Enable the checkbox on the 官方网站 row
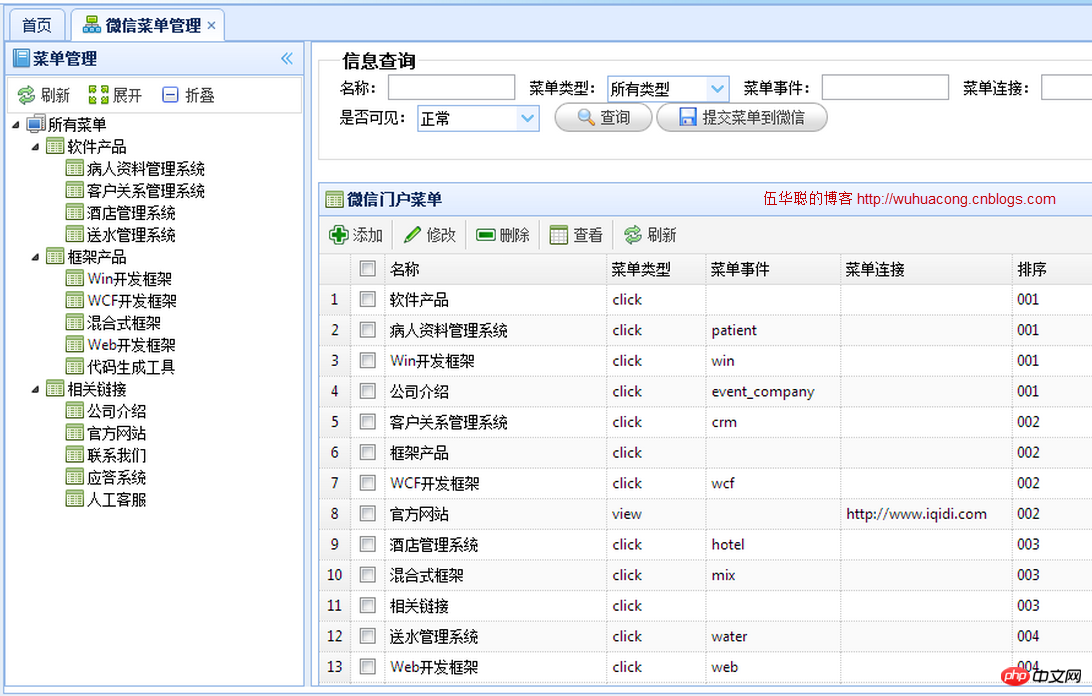Image resolution: width=1092 pixels, height=696 pixels. coord(367,513)
